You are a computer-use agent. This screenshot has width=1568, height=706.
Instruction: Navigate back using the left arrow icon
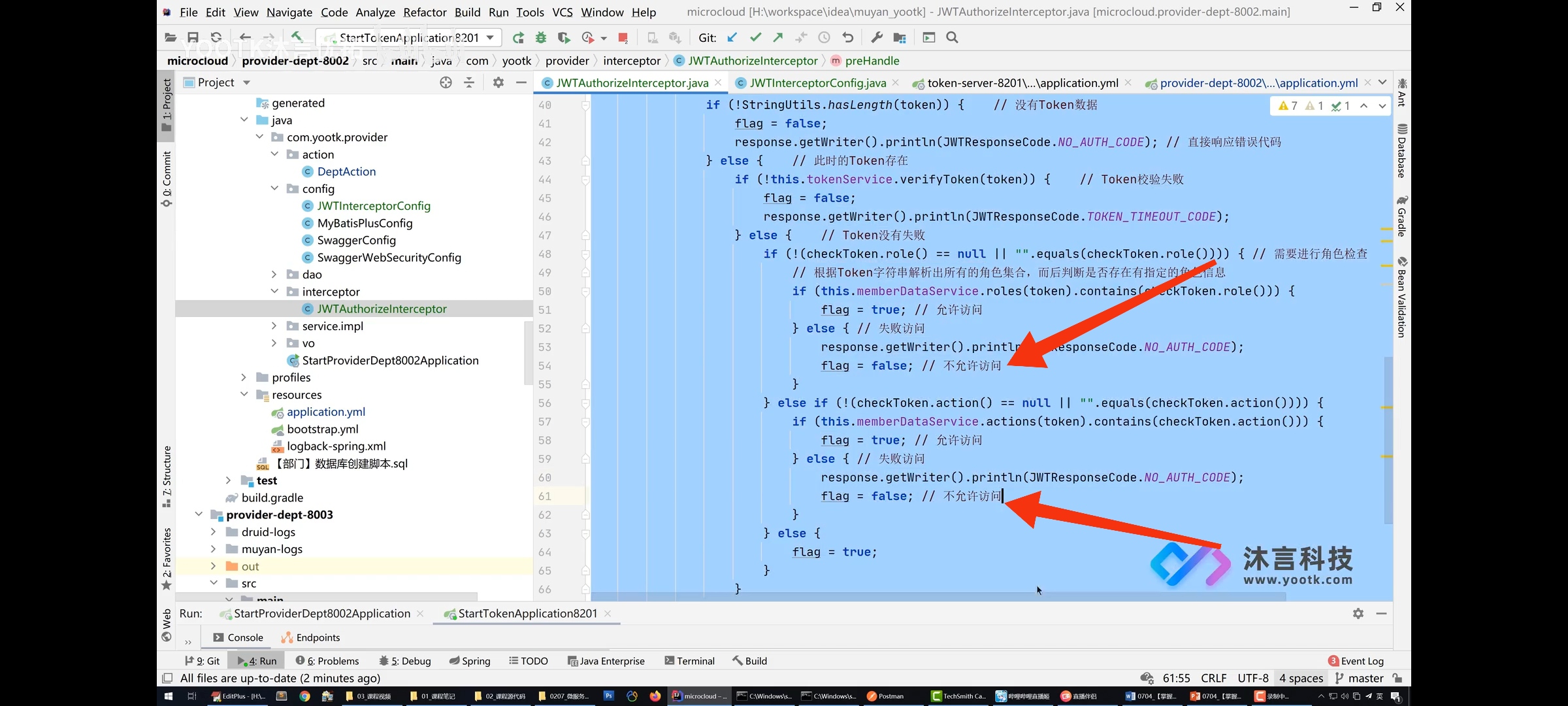[x=245, y=37]
